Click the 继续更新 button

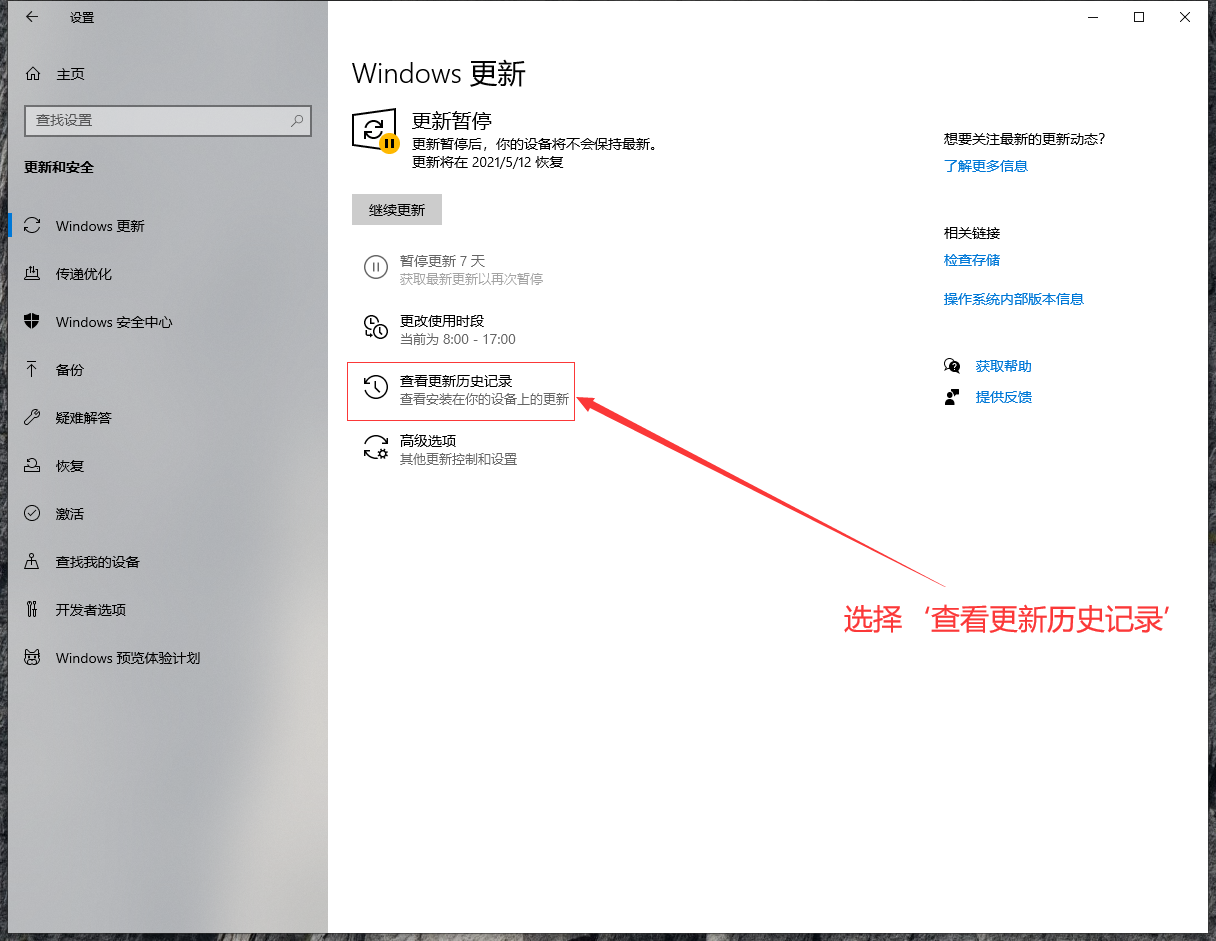coord(397,210)
